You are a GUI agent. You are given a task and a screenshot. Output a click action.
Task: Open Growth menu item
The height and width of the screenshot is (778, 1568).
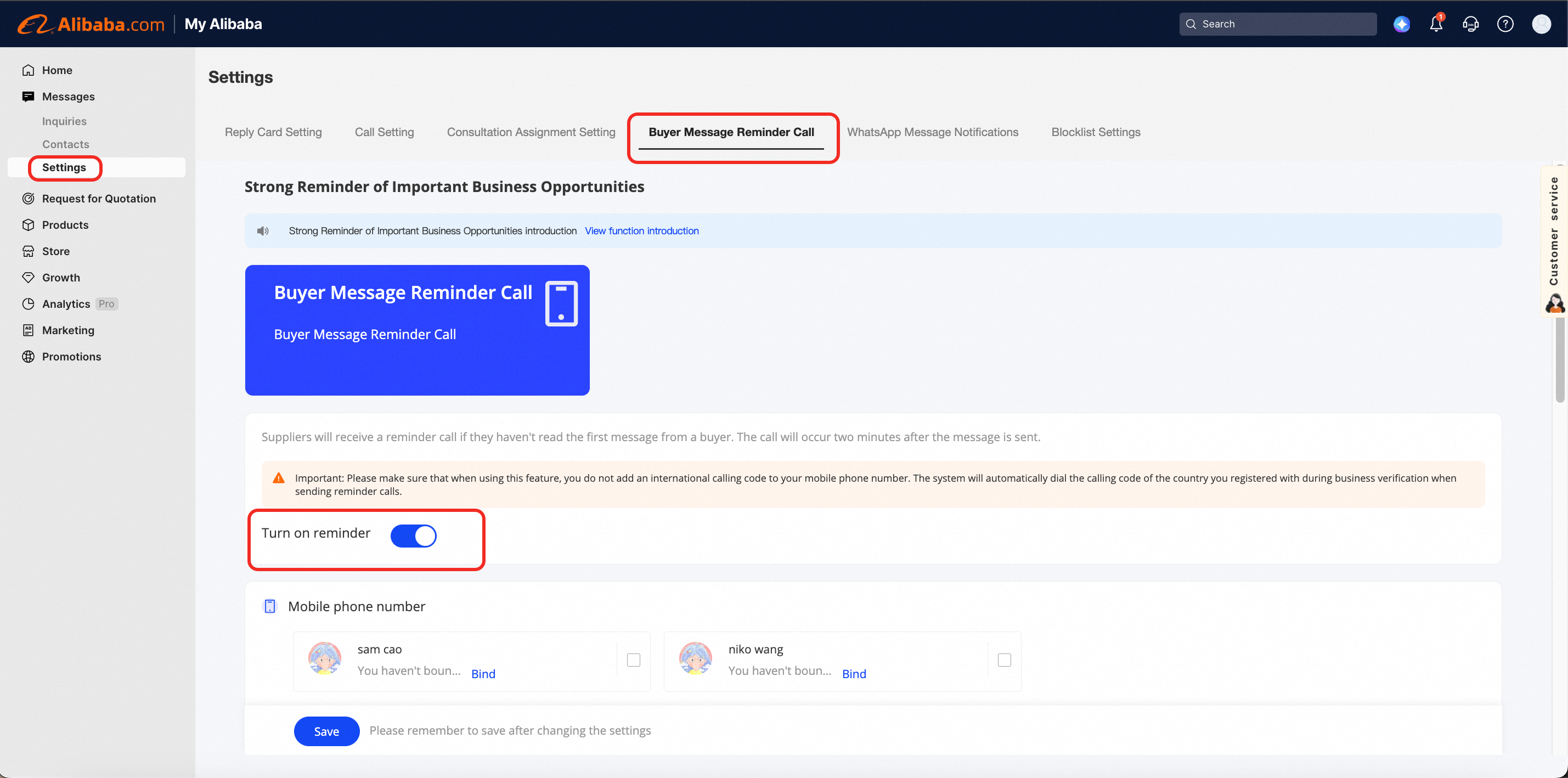click(x=60, y=277)
